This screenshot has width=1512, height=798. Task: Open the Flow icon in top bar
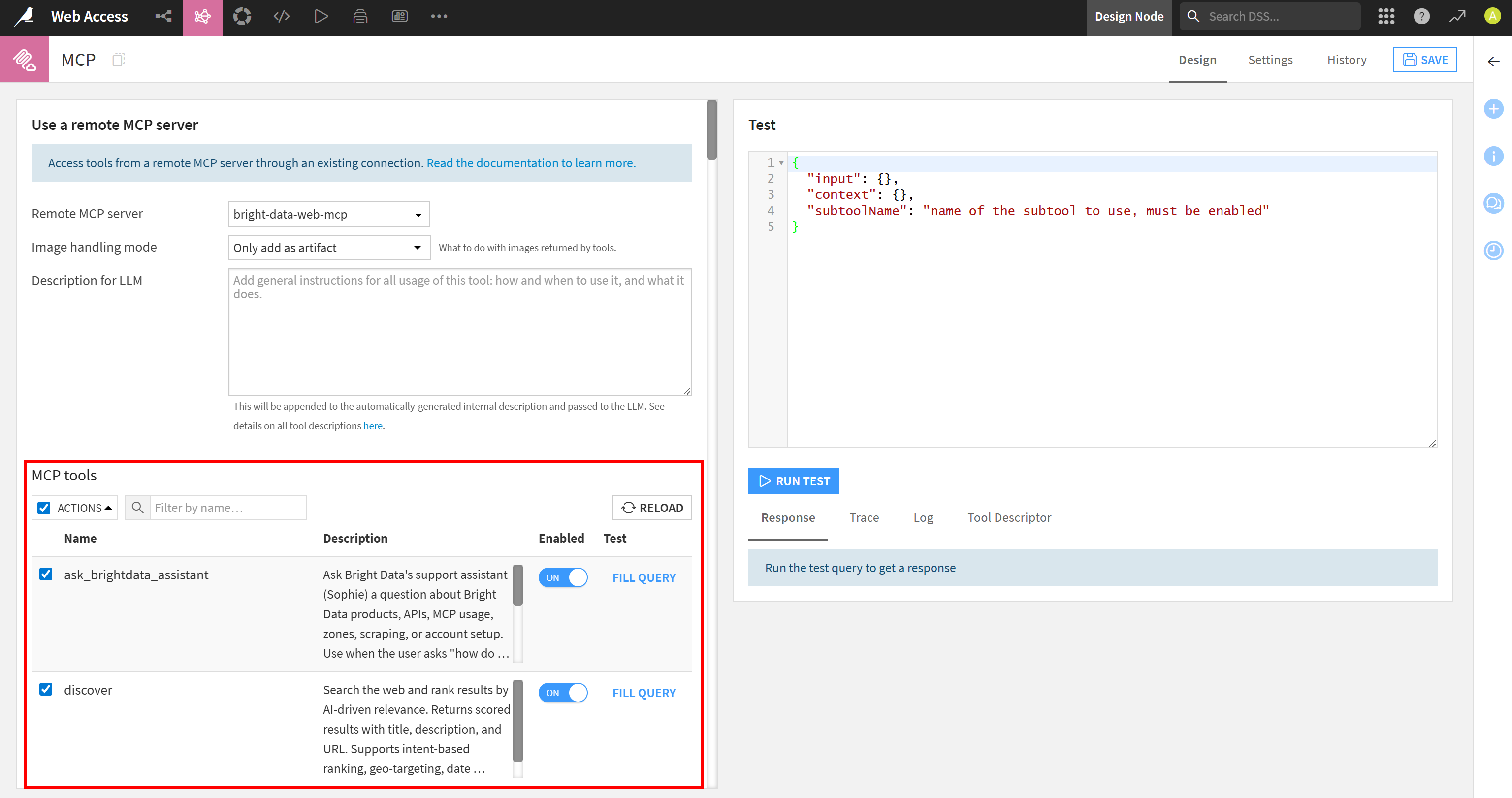(x=163, y=16)
